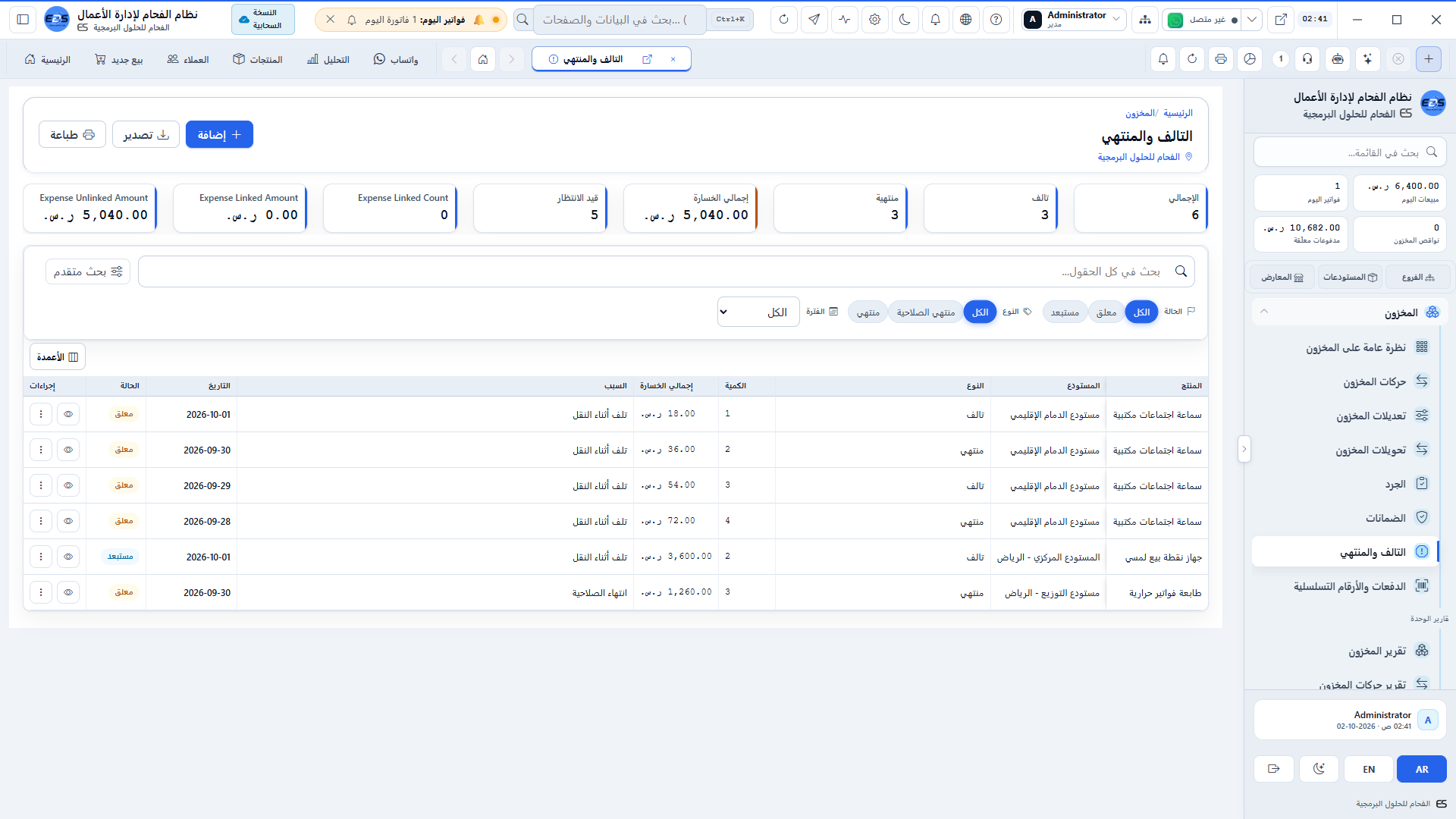Click the إضافة add button
Screen dimensions: 1456x819
point(219,134)
